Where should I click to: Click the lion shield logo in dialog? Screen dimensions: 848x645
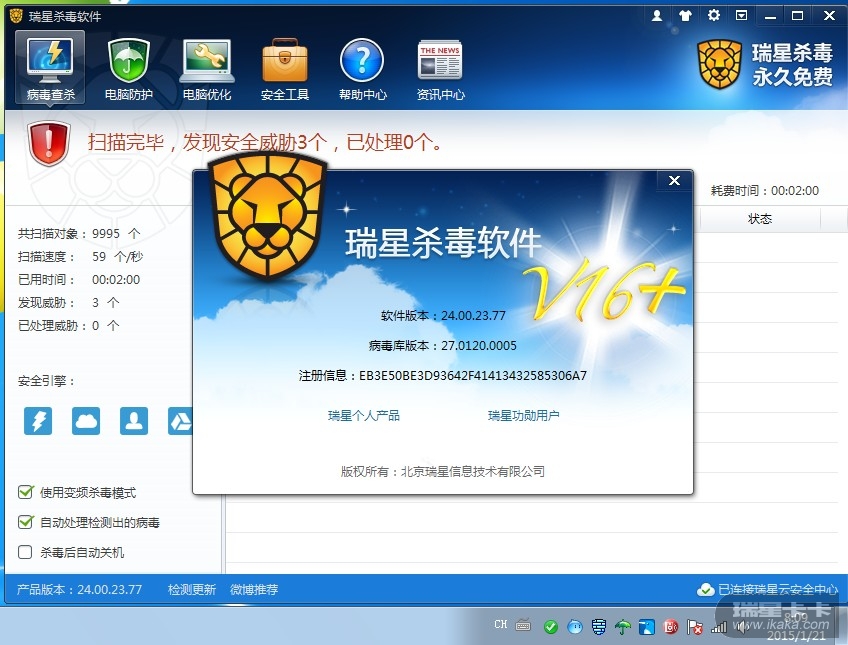pyautogui.click(x=268, y=216)
